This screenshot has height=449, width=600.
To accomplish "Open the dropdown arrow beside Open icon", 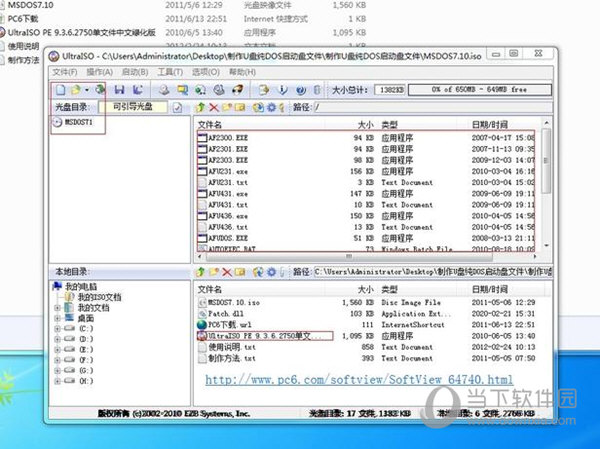I will coord(87,90).
